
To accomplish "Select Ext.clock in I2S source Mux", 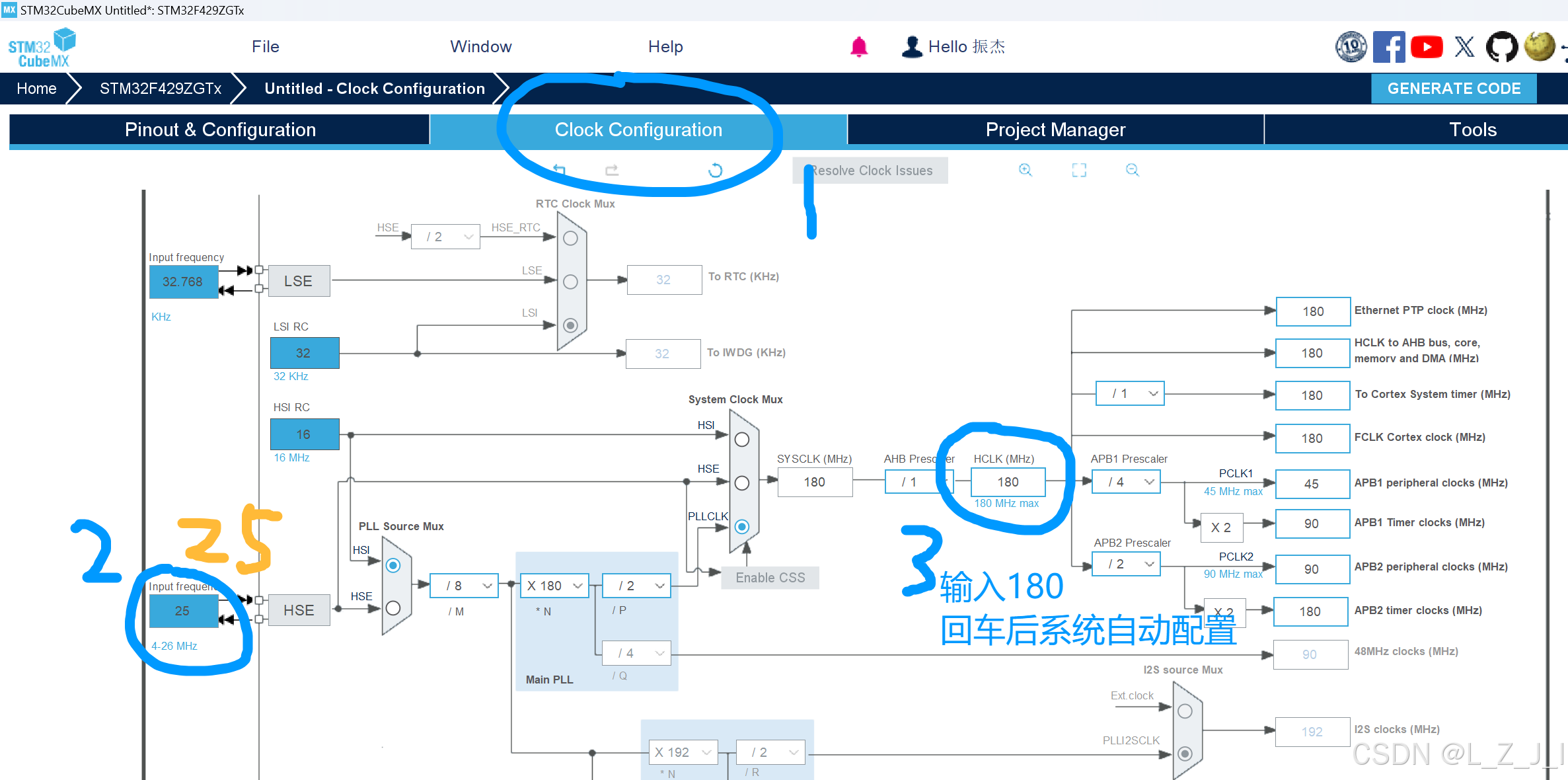I will pyautogui.click(x=1185, y=711).
